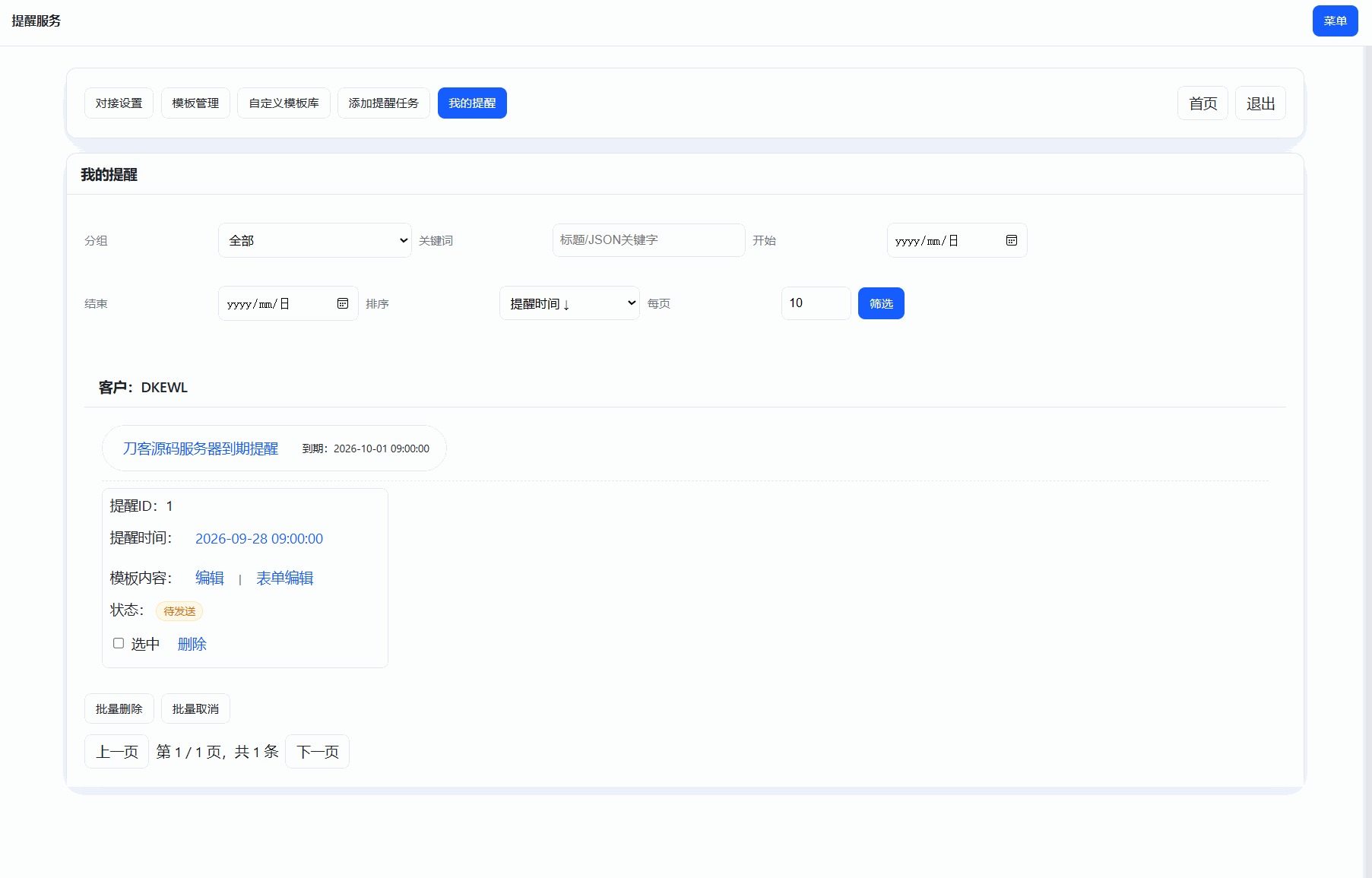This screenshot has height=878, width=1372.
Task: Delete the reminder via 删除 link
Action: click(x=192, y=645)
